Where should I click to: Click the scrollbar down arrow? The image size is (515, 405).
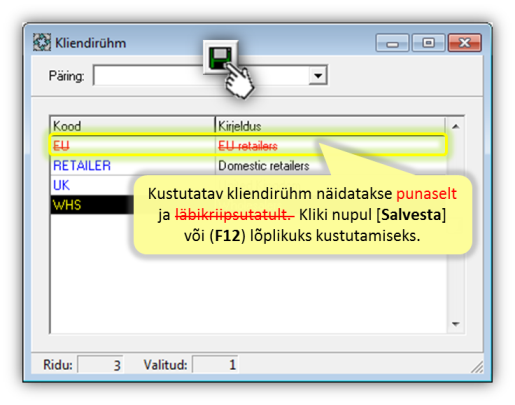[456, 324]
